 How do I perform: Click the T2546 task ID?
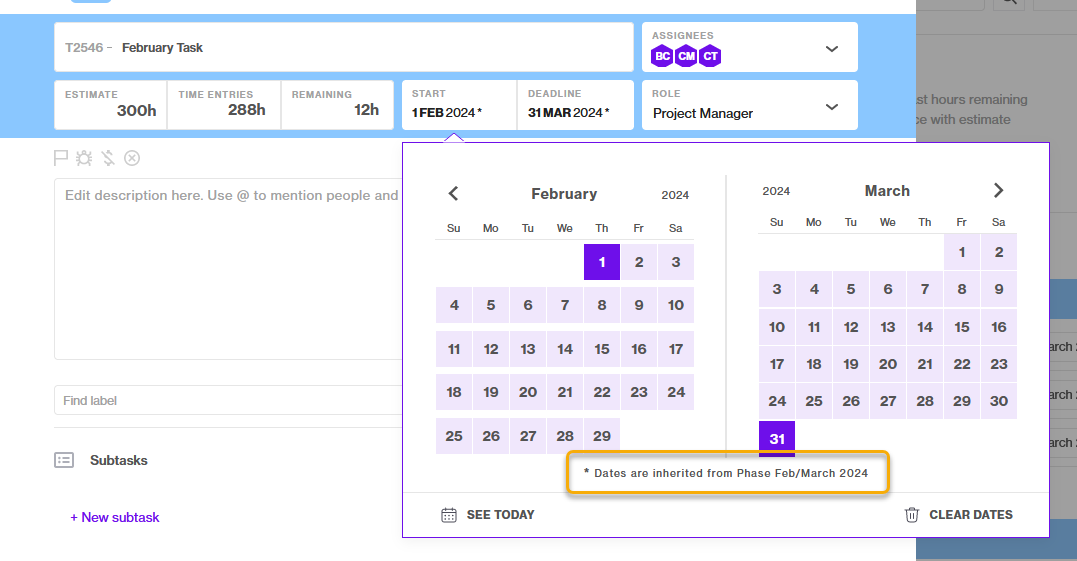[x=84, y=47]
